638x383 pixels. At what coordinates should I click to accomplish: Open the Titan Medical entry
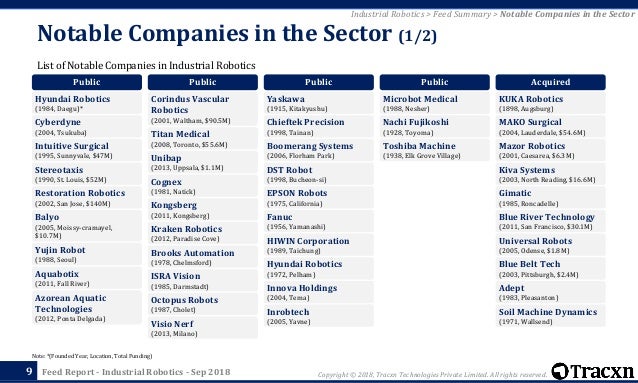pos(203,139)
